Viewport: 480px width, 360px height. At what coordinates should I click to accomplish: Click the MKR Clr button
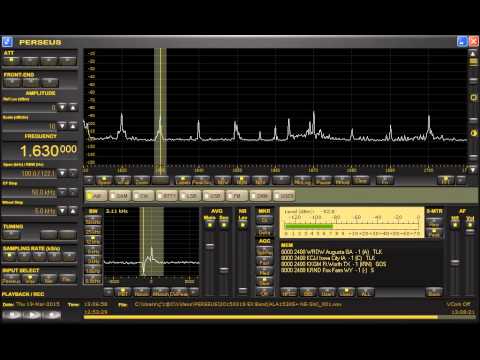[264, 220]
